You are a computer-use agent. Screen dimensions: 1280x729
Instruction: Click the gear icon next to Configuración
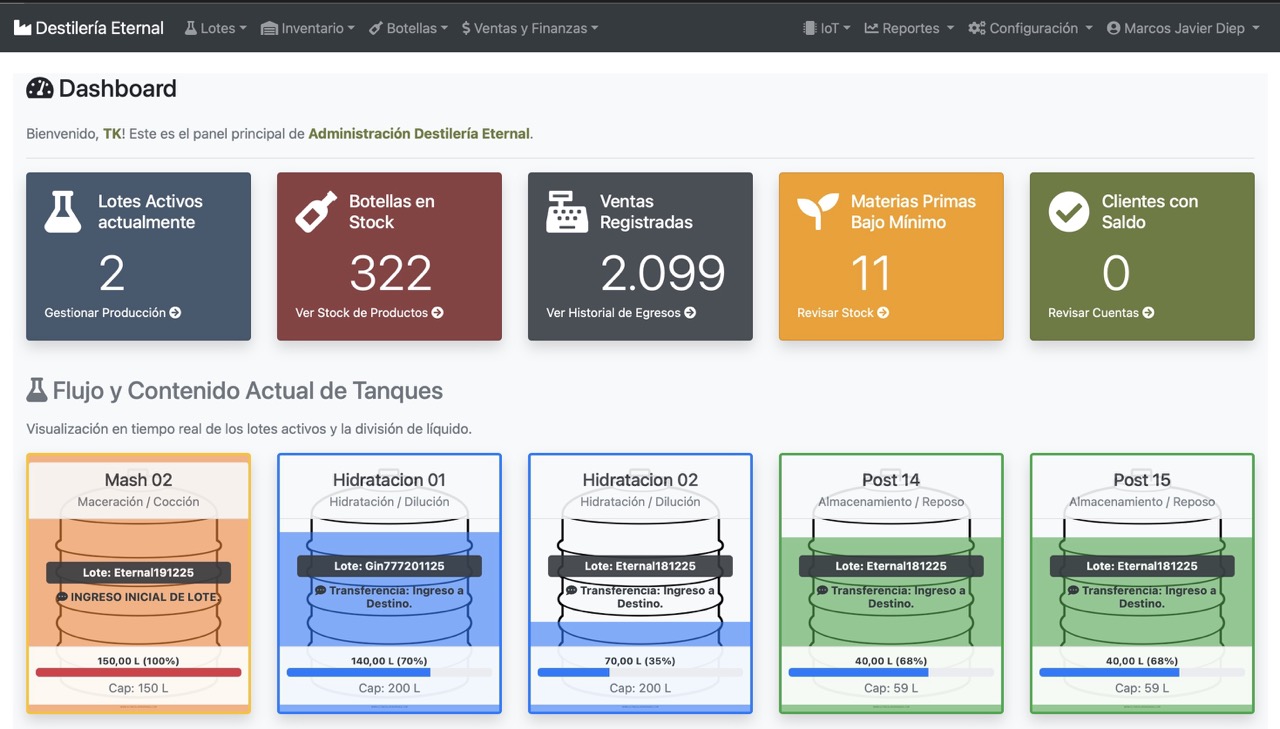[x=975, y=28]
